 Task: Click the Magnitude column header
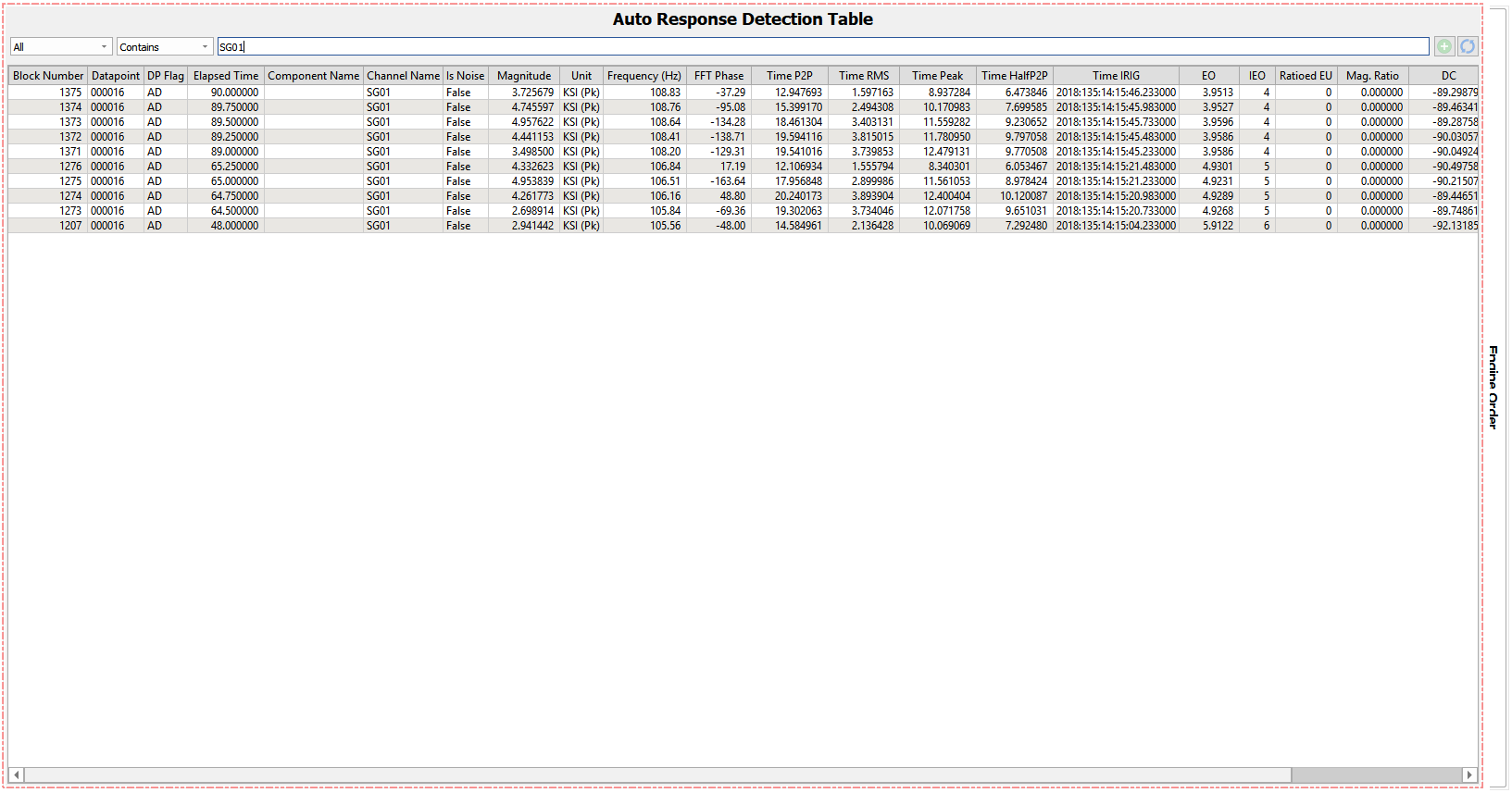pos(524,76)
